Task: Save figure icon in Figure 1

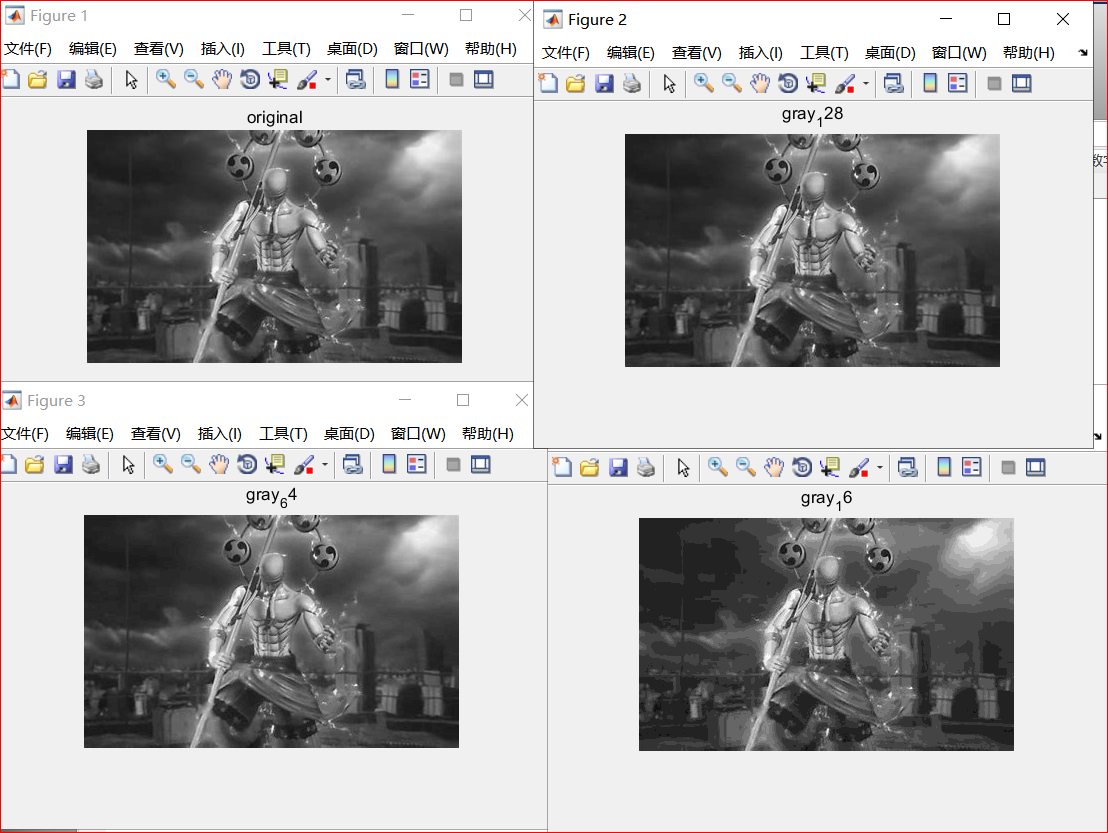Action: pos(66,80)
